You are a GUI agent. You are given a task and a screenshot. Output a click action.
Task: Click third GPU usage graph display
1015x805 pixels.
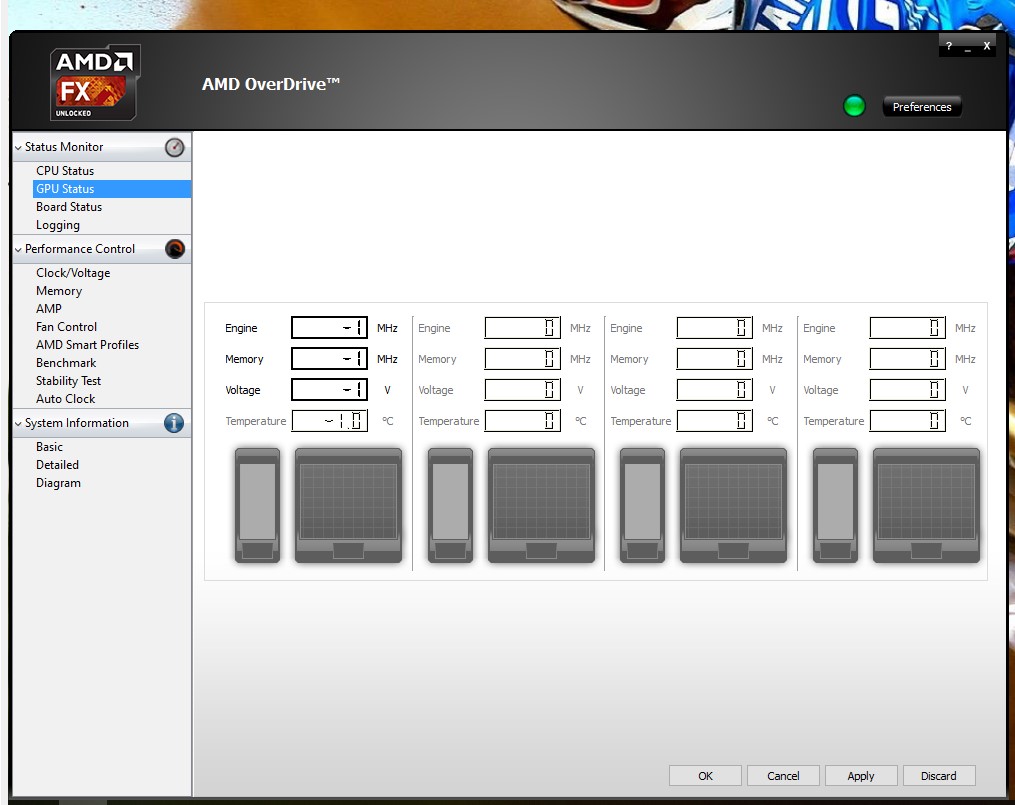[733, 505]
